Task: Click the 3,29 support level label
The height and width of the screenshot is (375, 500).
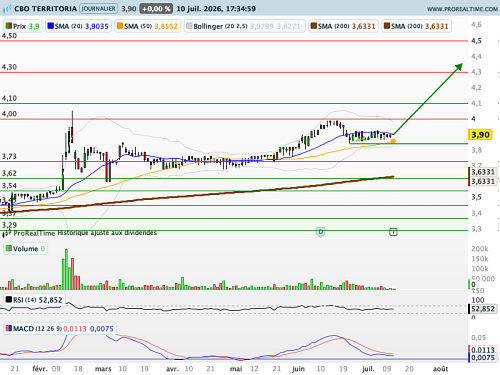Action: pyautogui.click(x=9, y=225)
